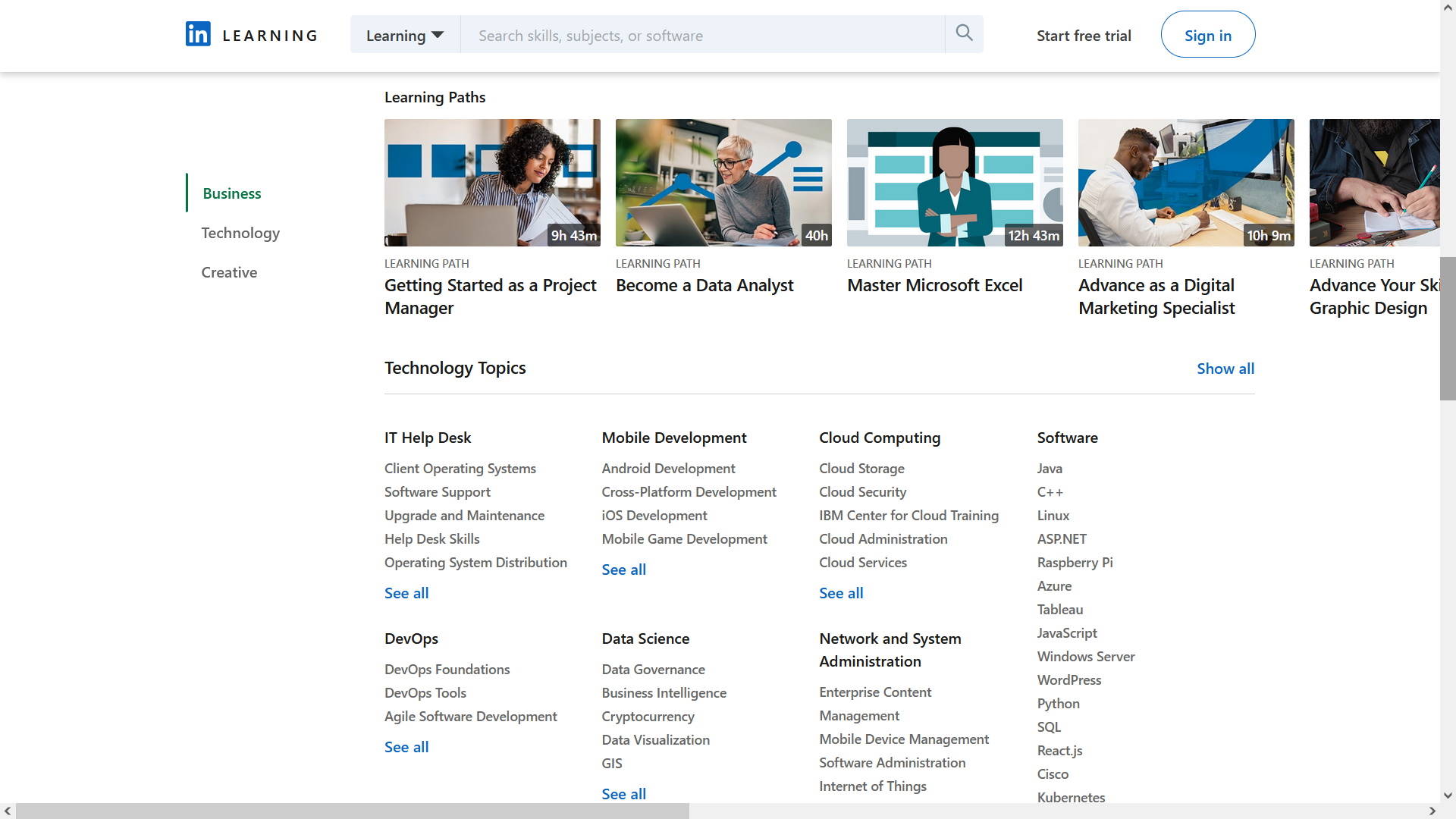Image resolution: width=1456 pixels, height=819 pixels.
Task: Open Mobile Game Development topic
Action: tap(684, 539)
